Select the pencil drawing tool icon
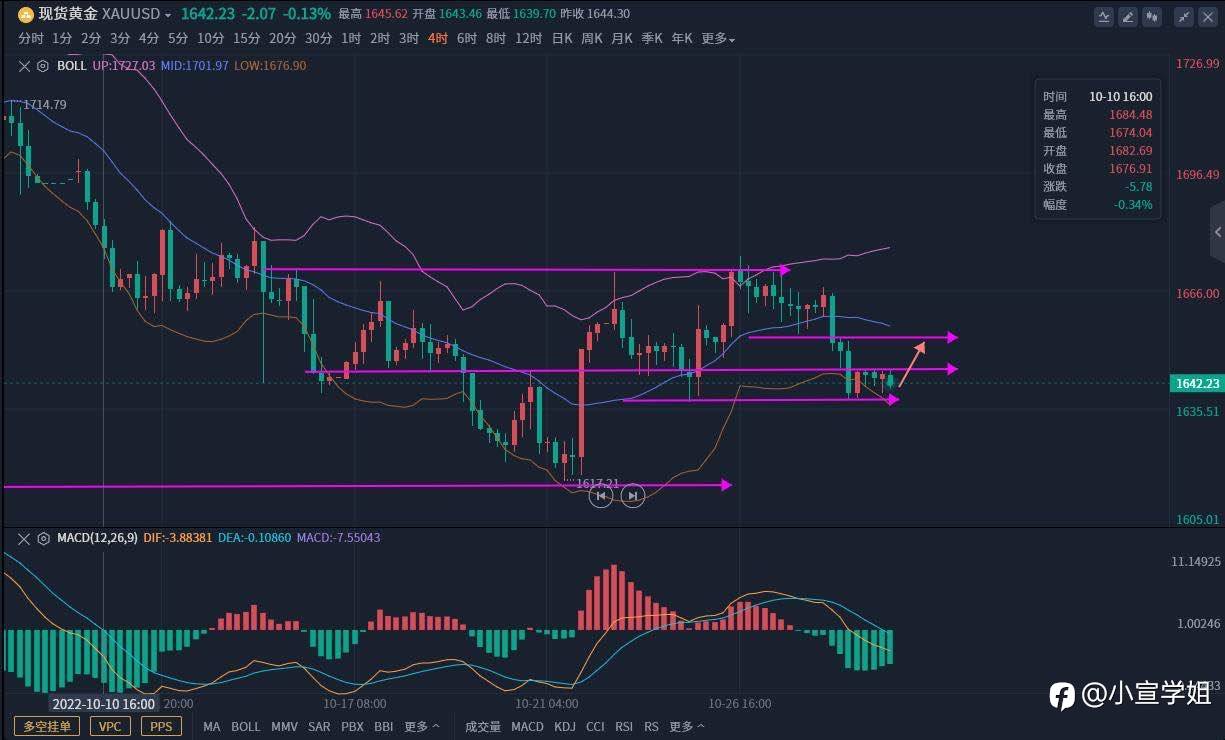1225x740 pixels. (1128, 16)
